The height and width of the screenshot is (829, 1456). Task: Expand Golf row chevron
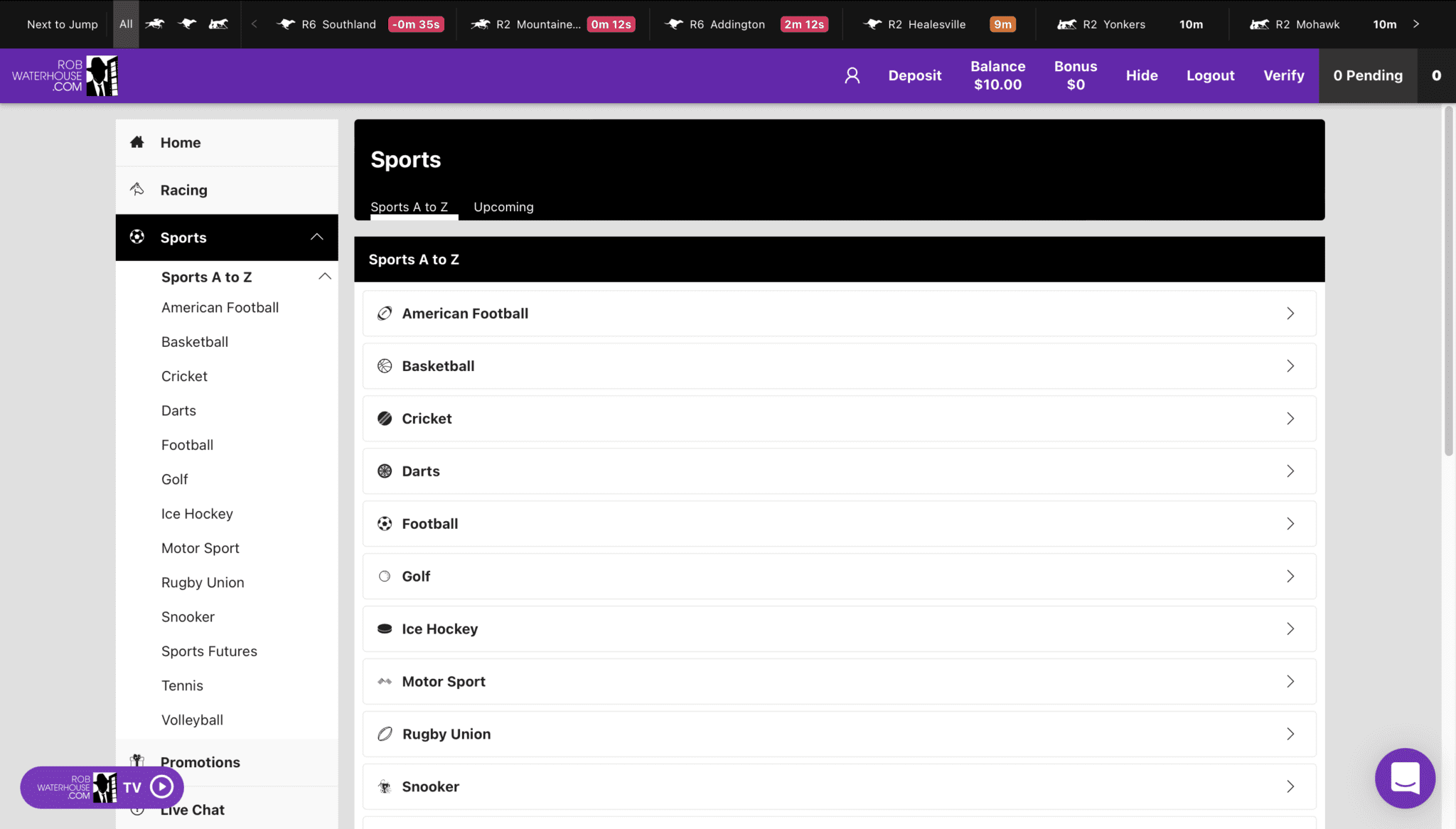[1290, 577]
